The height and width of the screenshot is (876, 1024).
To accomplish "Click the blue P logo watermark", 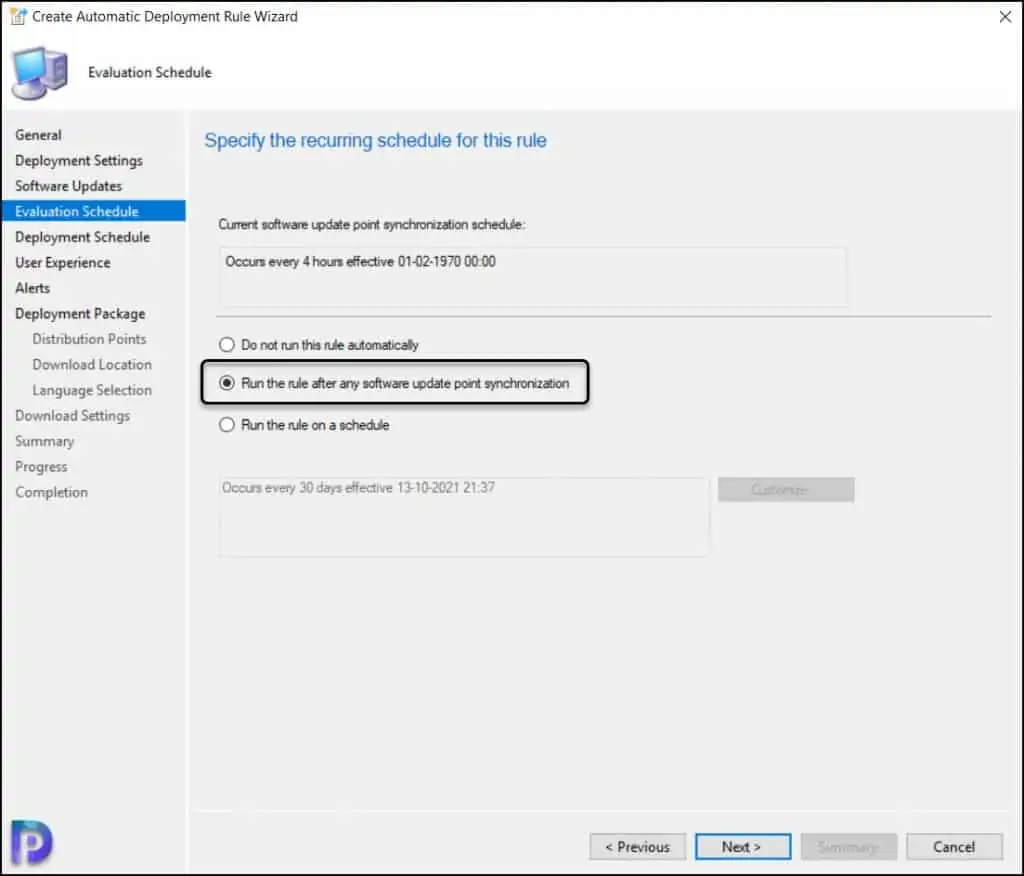I will [33, 842].
